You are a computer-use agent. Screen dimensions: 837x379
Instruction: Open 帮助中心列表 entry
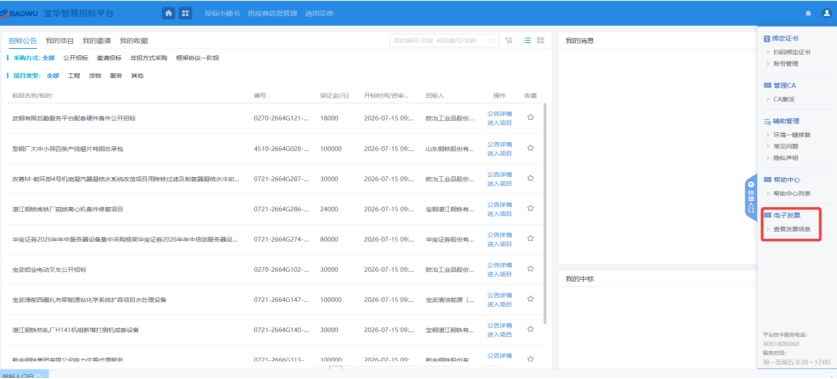coord(792,193)
